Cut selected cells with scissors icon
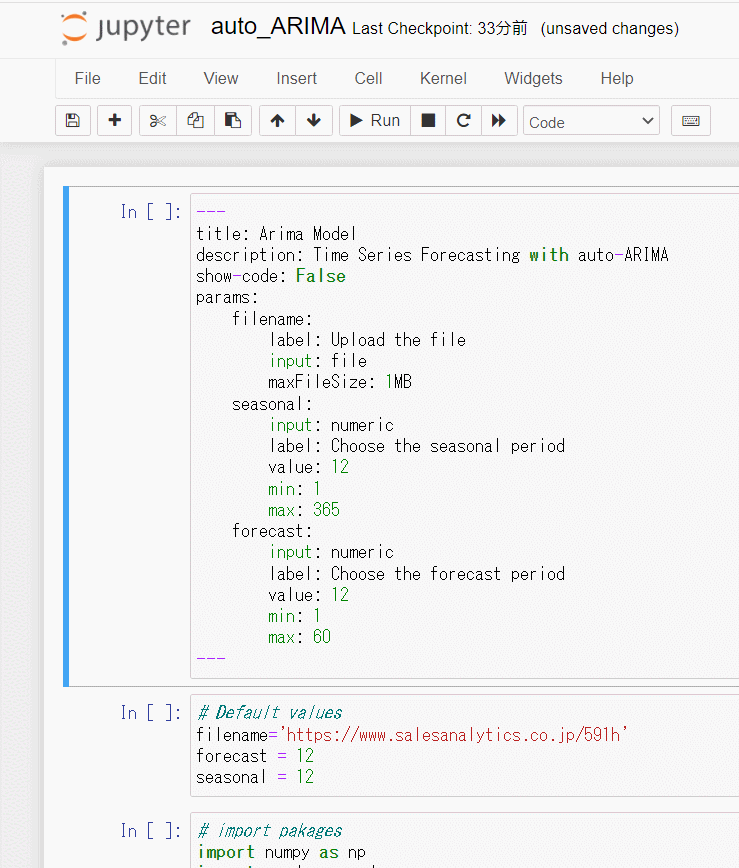 pyautogui.click(x=158, y=121)
